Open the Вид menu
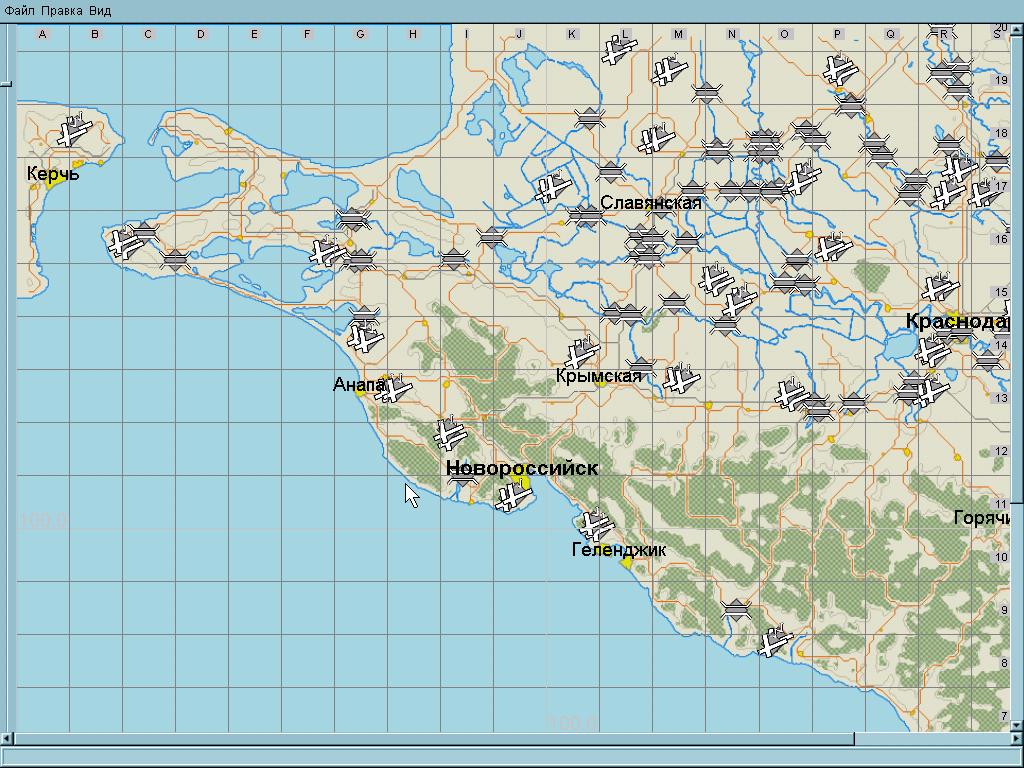Viewport: 1024px width, 768px height. pos(100,10)
